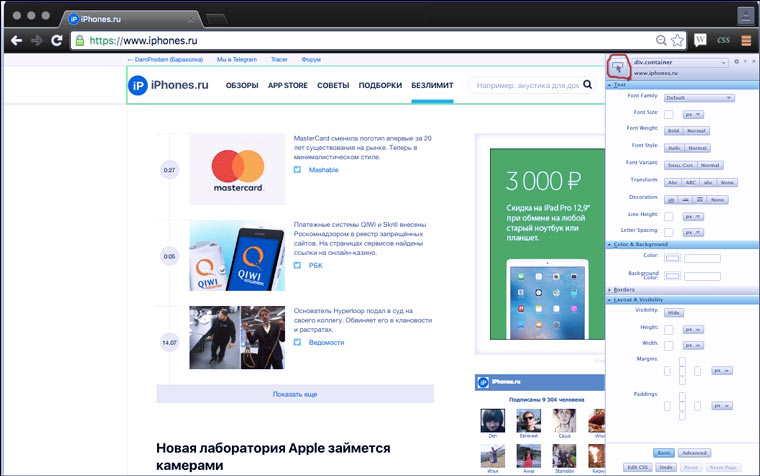
Task: Open the text Color swatch picker
Action: click(672, 258)
